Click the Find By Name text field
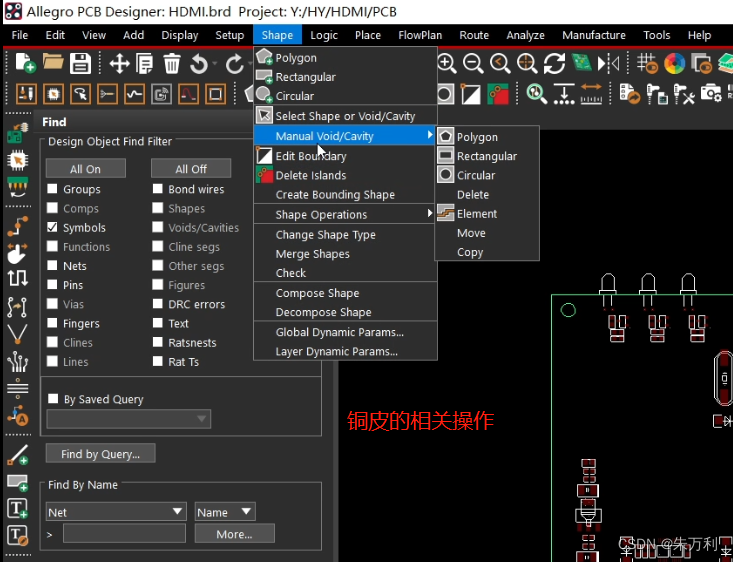This screenshot has height=562, width=733. click(124, 534)
